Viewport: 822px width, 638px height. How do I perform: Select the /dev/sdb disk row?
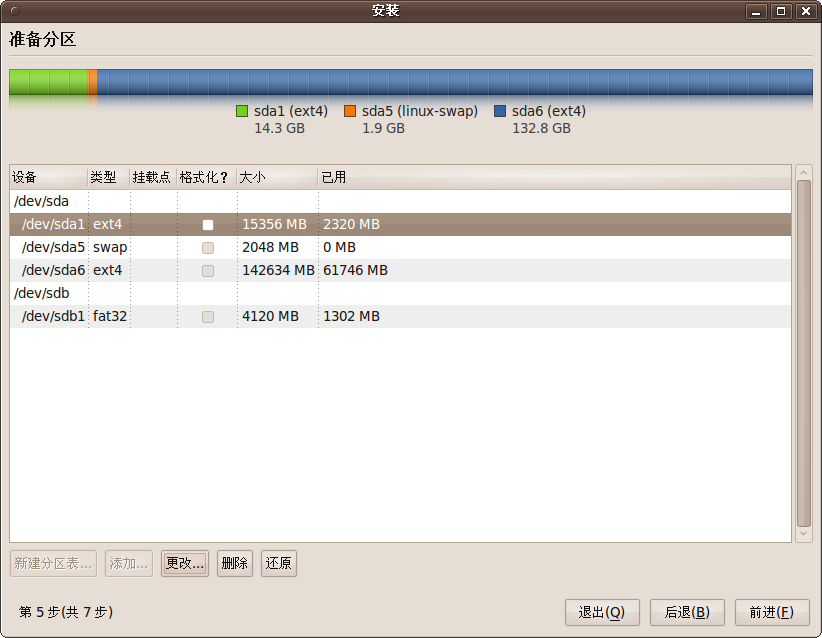401,294
